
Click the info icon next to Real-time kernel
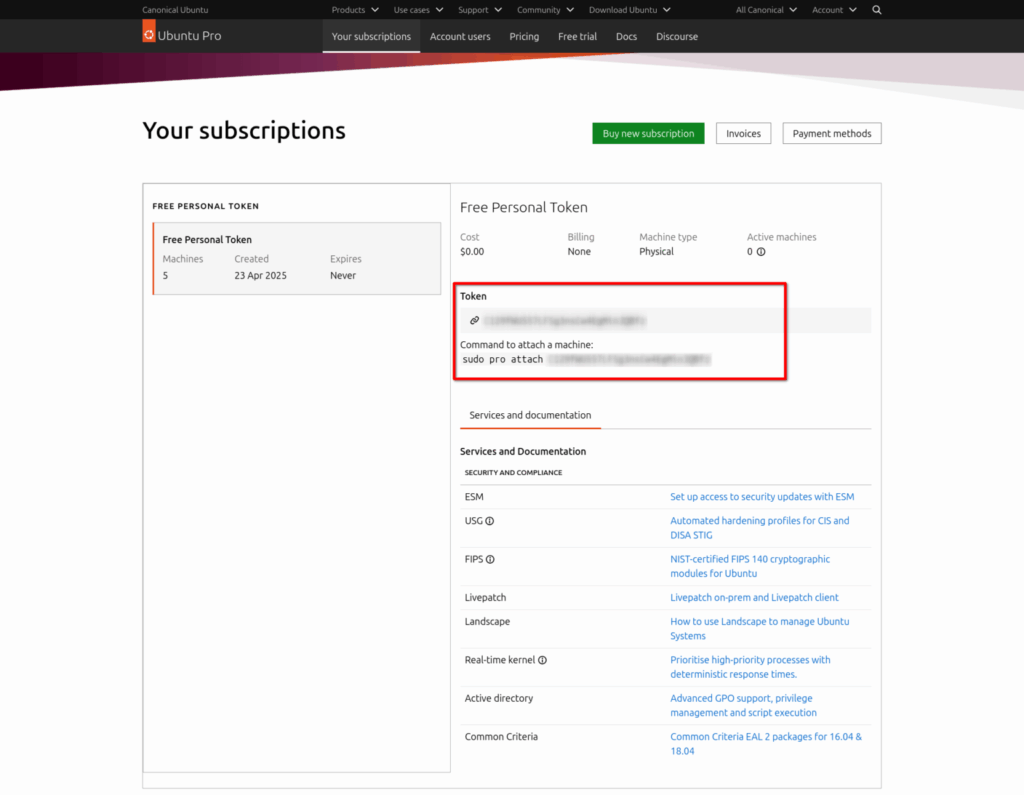[x=540, y=660]
